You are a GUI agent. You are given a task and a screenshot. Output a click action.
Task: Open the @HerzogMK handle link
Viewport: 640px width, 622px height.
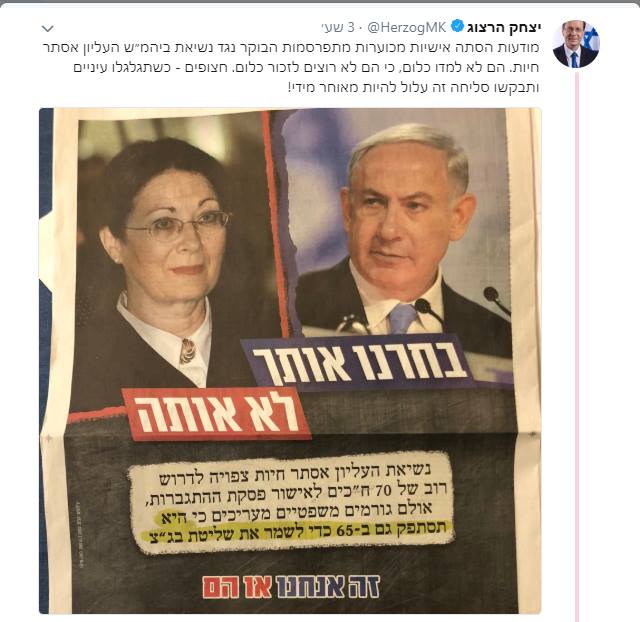[407, 27]
